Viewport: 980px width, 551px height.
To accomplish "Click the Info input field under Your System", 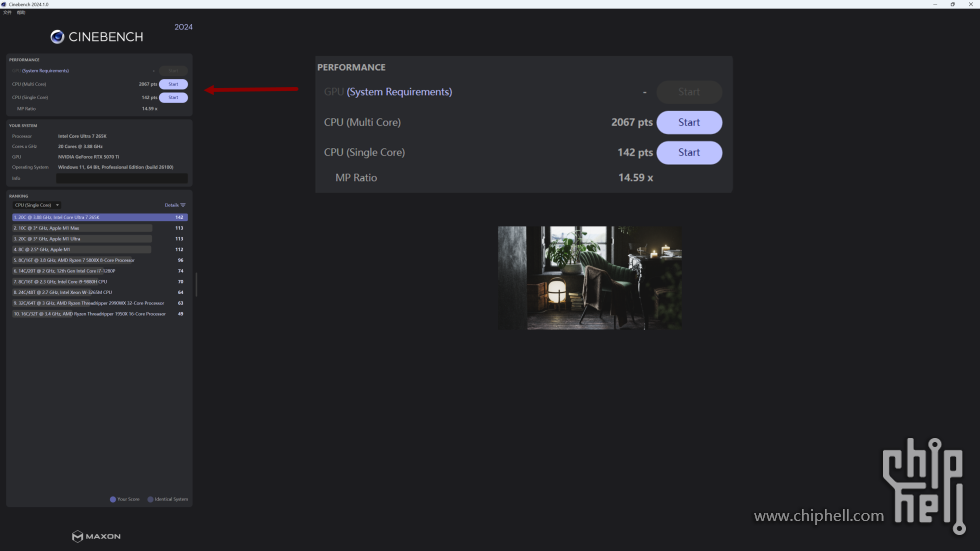I will 122,178.
